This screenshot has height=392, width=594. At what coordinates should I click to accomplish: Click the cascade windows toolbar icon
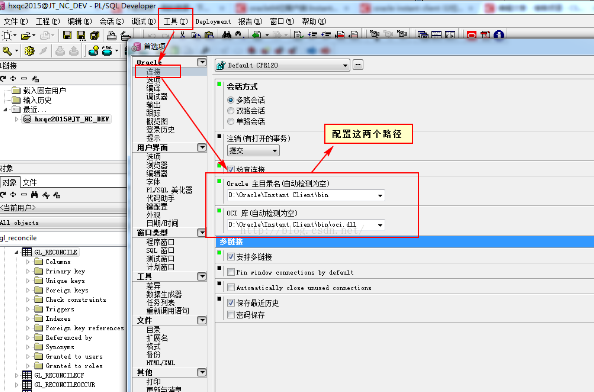pos(423,35)
